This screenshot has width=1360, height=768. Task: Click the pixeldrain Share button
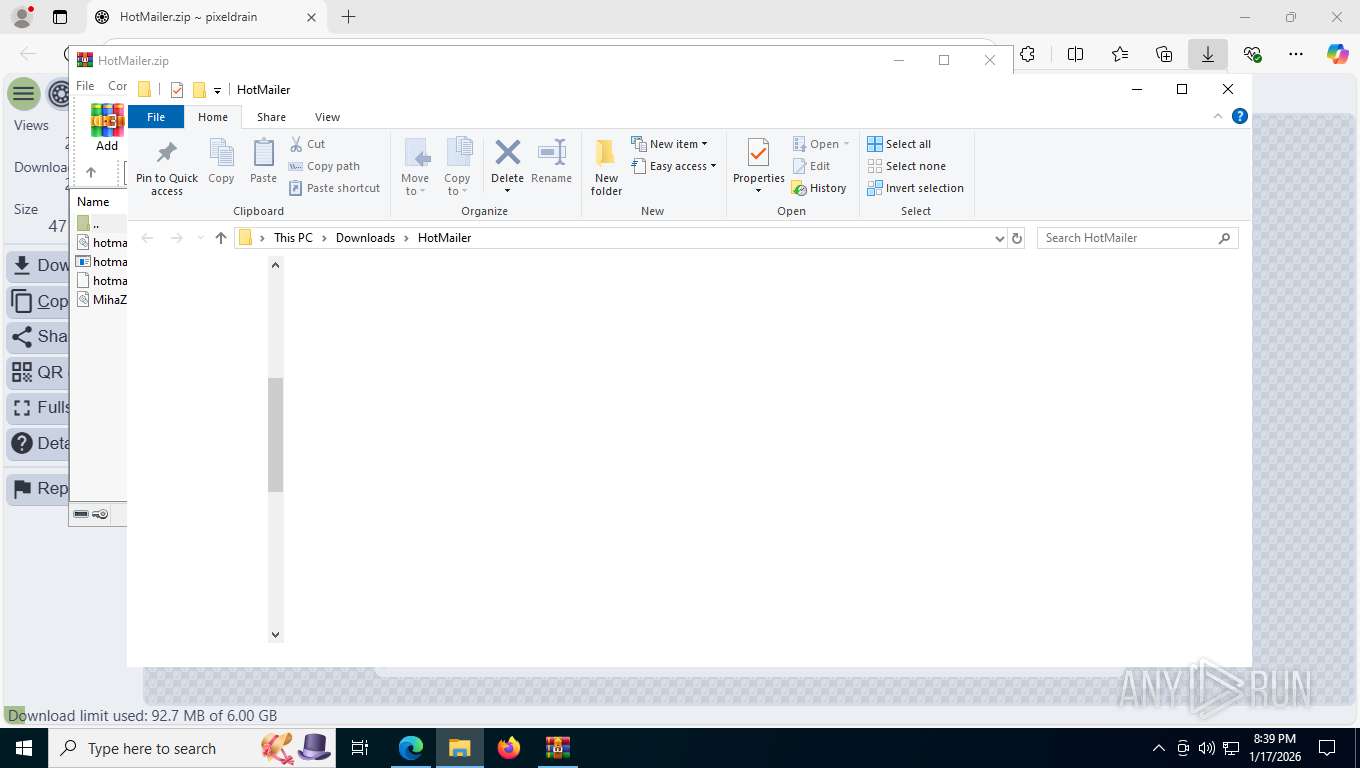point(37,336)
